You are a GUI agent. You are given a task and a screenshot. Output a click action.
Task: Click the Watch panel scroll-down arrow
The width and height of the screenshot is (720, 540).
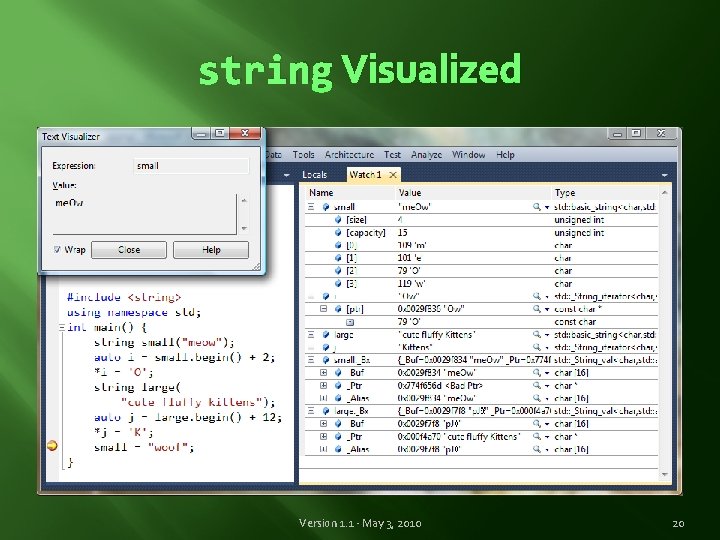[664, 474]
